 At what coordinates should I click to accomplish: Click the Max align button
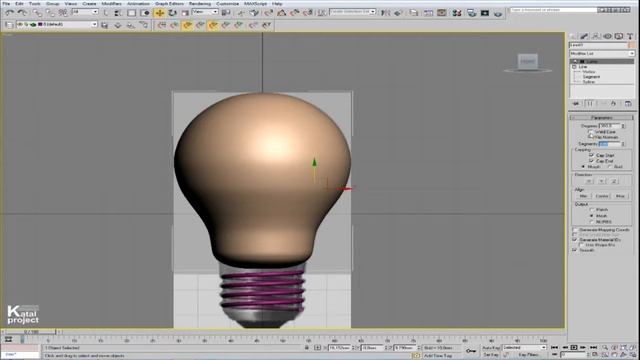click(620, 196)
